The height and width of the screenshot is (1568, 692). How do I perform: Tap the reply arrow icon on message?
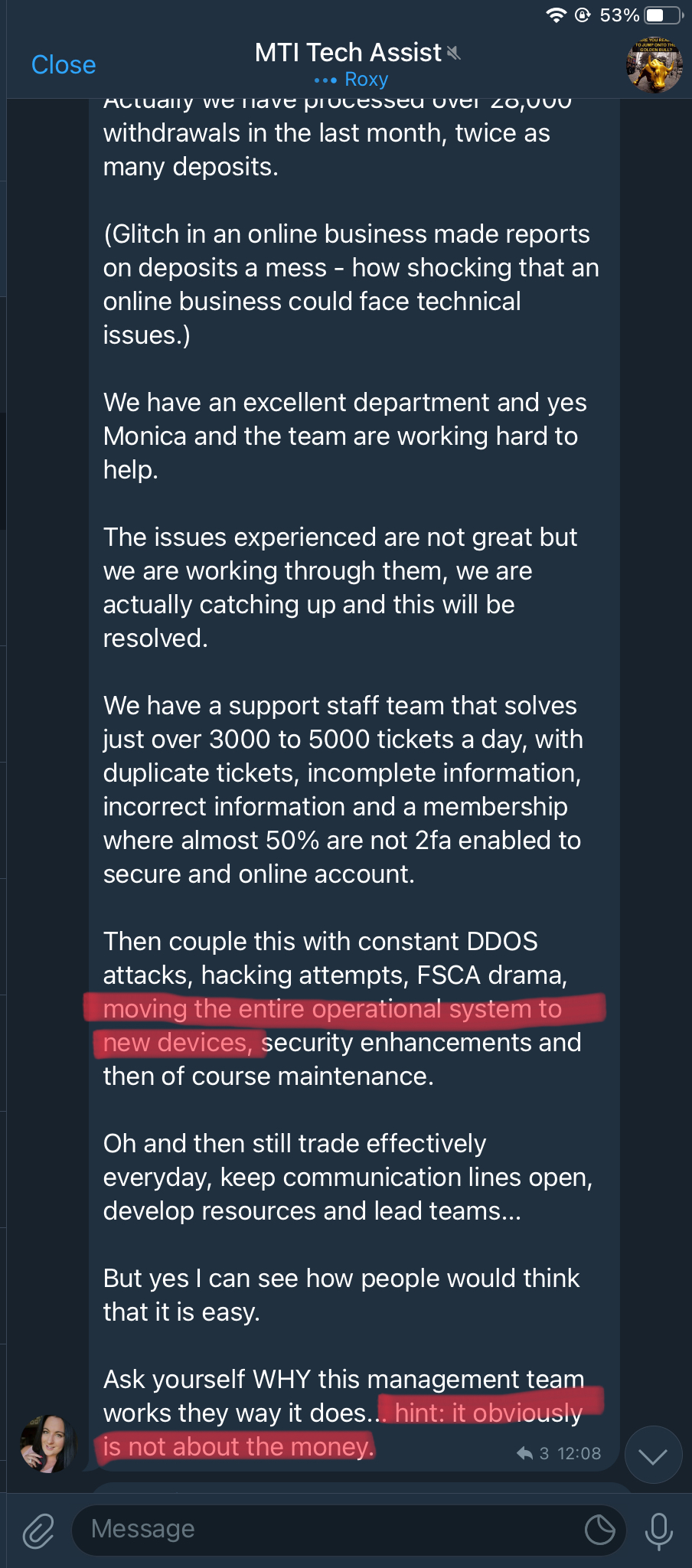click(x=524, y=1453)
